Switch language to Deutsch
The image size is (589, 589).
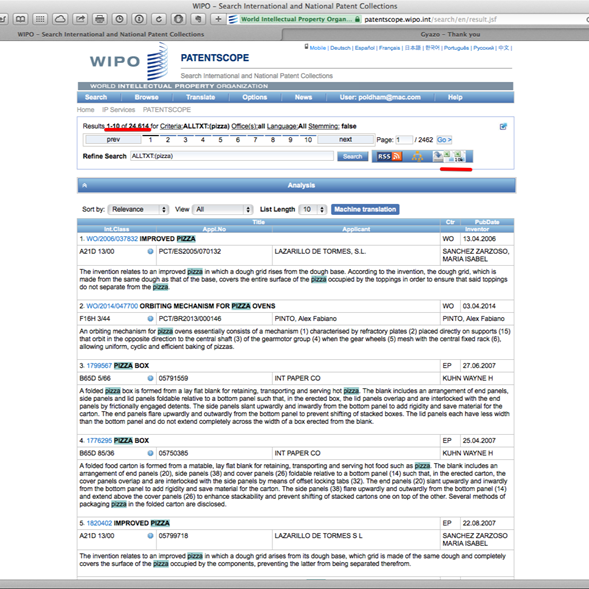click(x=340, y=48)
